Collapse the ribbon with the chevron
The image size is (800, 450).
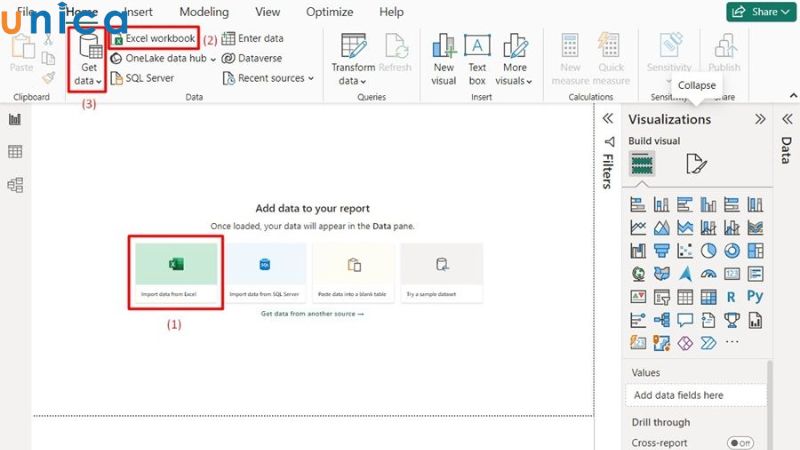pos(793,95)
